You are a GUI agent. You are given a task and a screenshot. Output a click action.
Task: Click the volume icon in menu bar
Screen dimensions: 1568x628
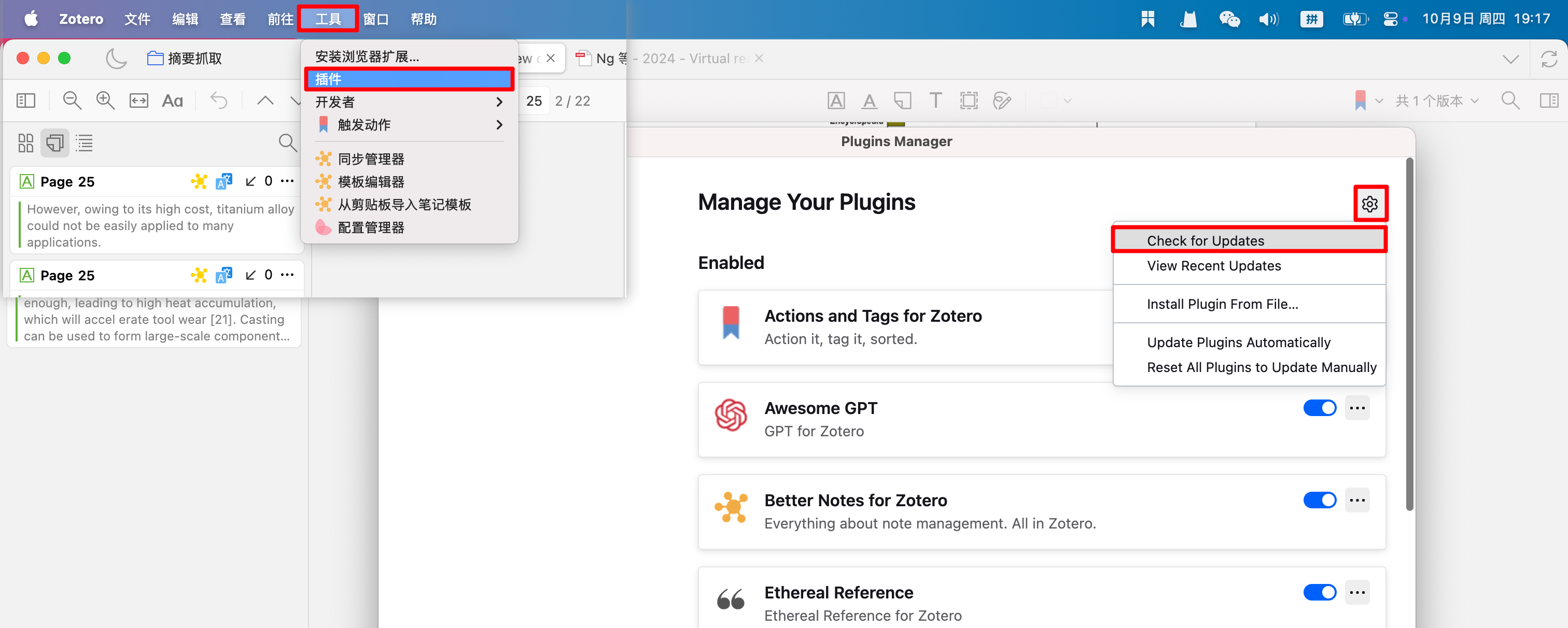click(x=1268, y=19)
